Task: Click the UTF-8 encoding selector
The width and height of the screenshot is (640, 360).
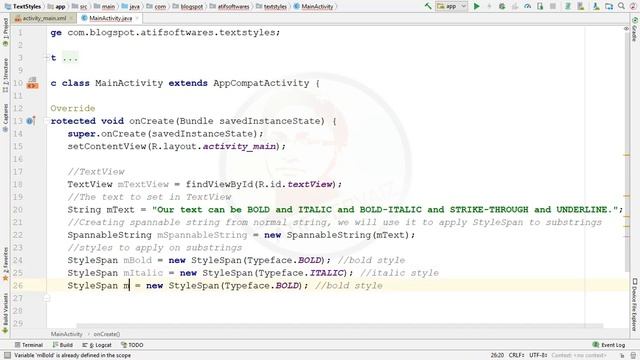Action: 538,356
